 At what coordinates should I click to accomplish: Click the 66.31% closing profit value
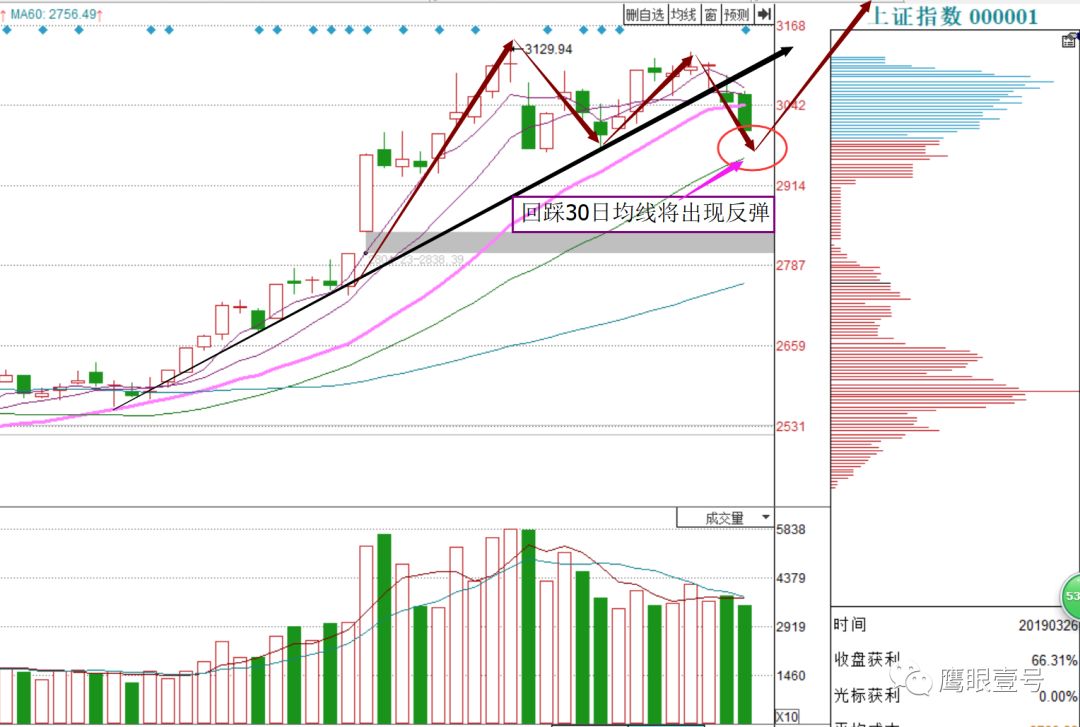coord(1054,660)
